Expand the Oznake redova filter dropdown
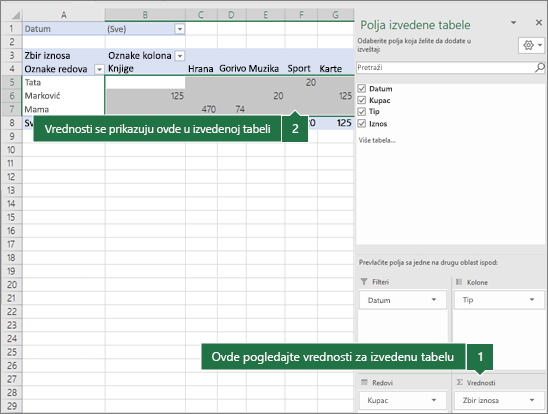 coord(99,69)
